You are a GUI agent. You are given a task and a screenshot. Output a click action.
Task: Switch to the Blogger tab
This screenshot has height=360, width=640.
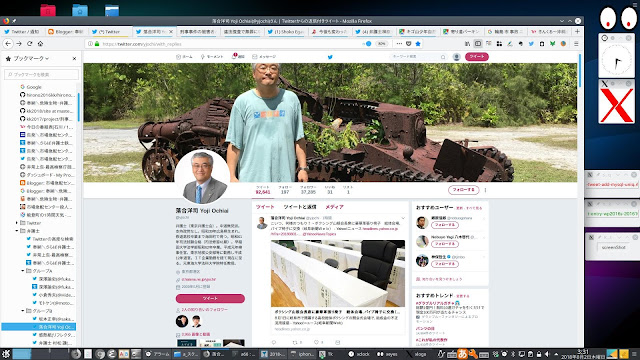point(66,31)
